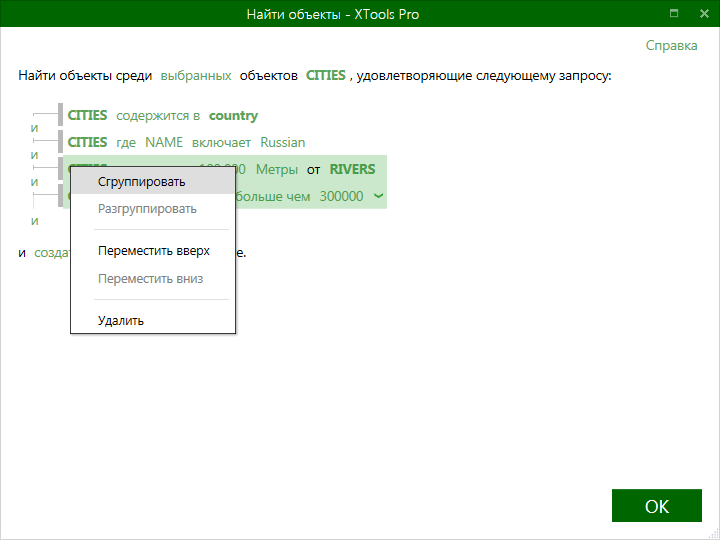The height and width of the screenshot is (540, 720).
Task: Toggle the и operator between first two conditions
Action: pos(34,128)
